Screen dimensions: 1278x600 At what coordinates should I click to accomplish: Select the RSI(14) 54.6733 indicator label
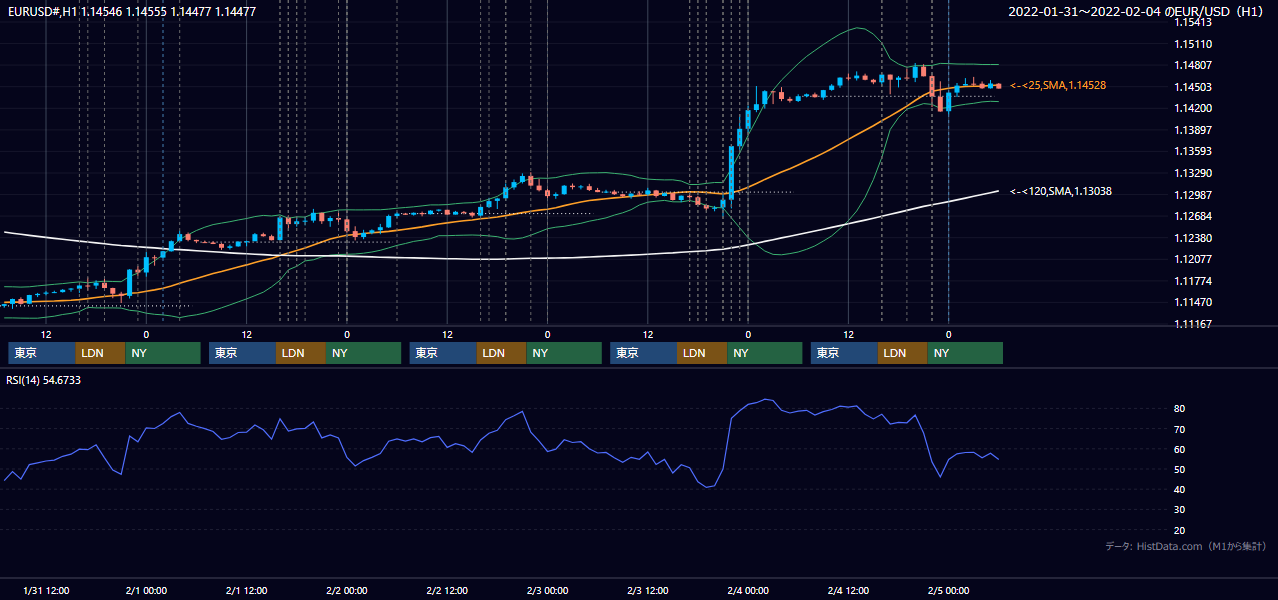tap(44, 380)
